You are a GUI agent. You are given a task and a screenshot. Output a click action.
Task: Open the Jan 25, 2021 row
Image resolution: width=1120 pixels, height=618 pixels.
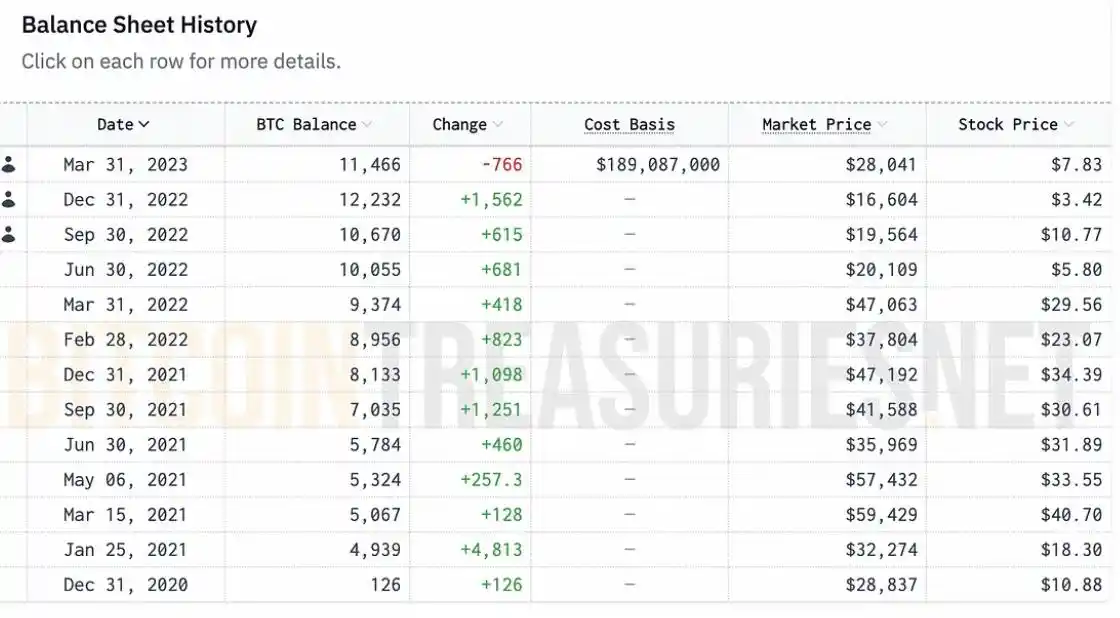click(x=125, y=550)
